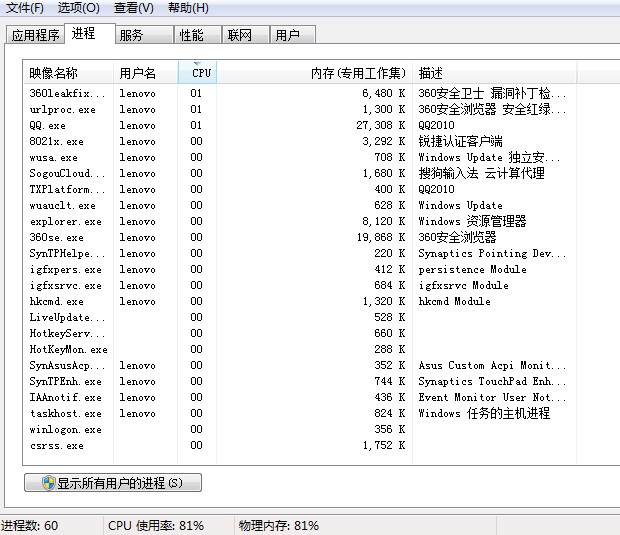Image resolution: width=620 pixels, height=535 pixels.
Task: Open the 性能 tab
Action: click(x=198, y=35)
